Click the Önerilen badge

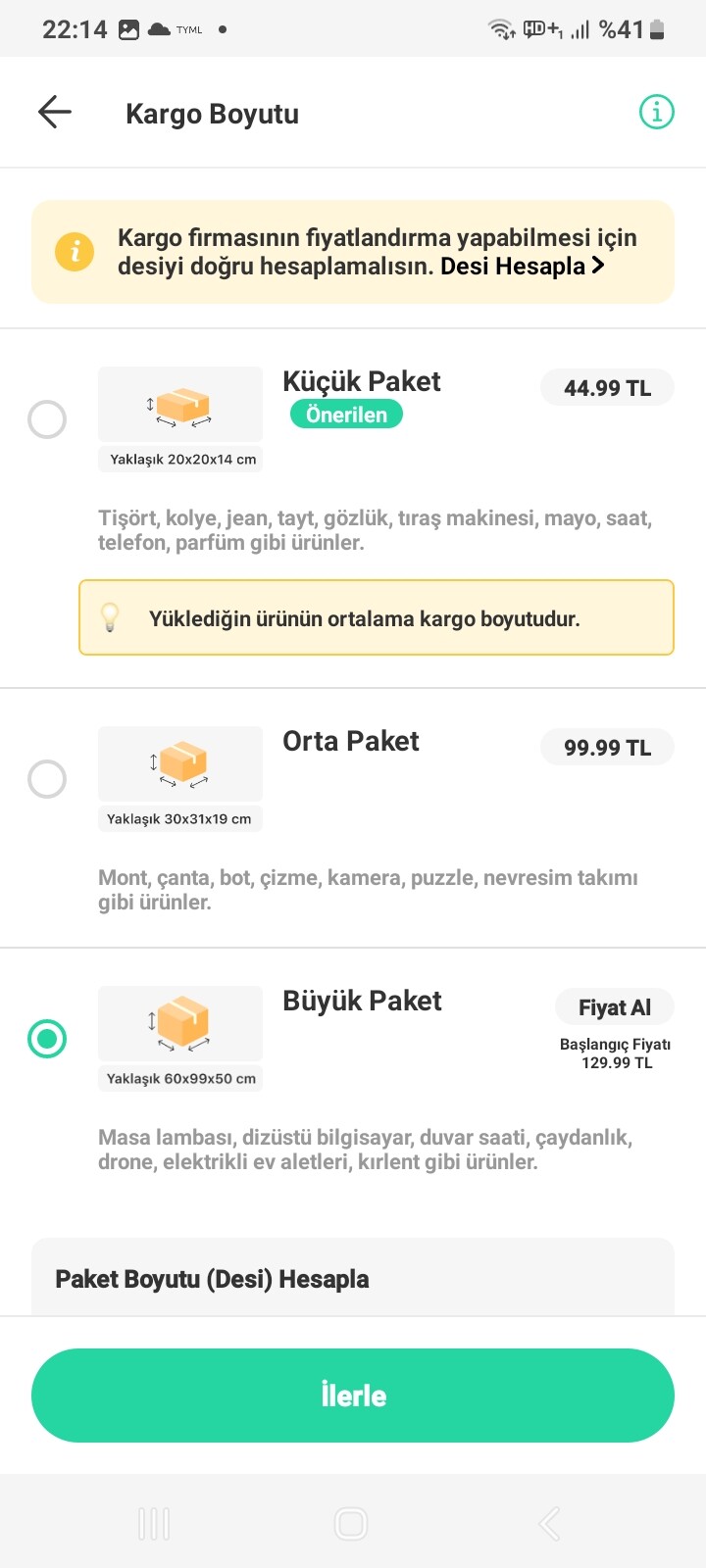346,415
